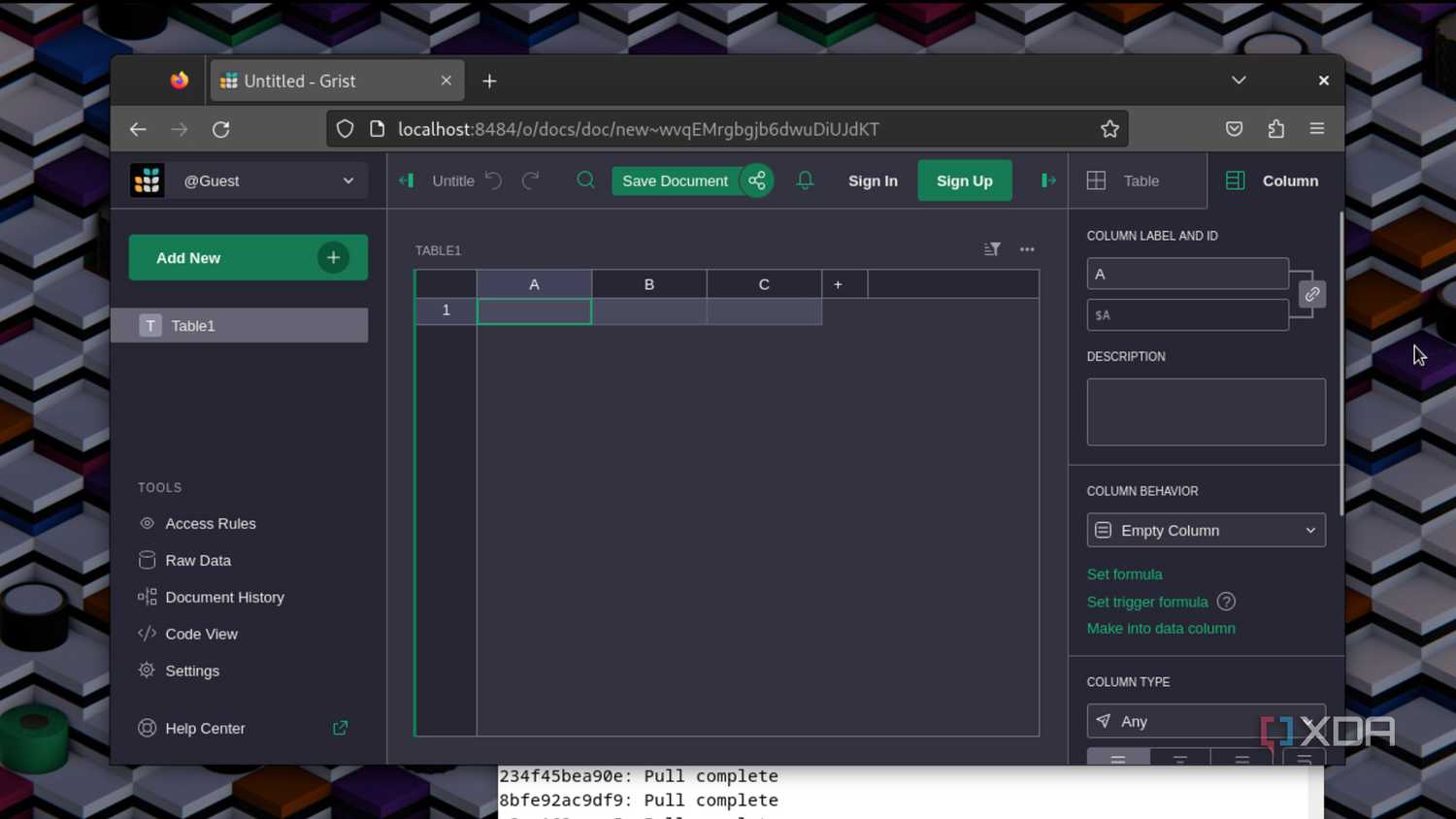
Task: Click the Sign Up button
Action: pos(964,180)
